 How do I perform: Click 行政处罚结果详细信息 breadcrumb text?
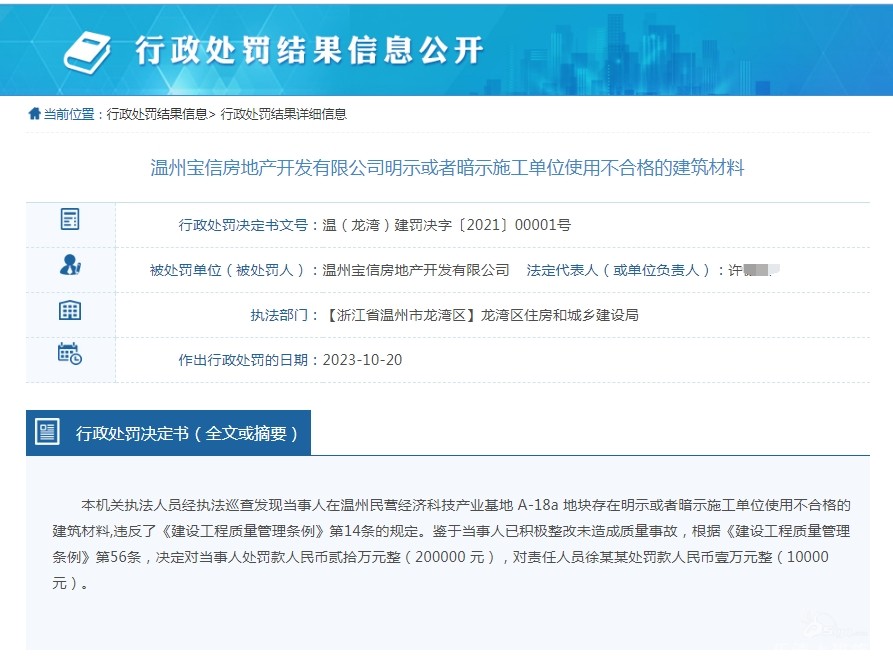pos(284,114)
